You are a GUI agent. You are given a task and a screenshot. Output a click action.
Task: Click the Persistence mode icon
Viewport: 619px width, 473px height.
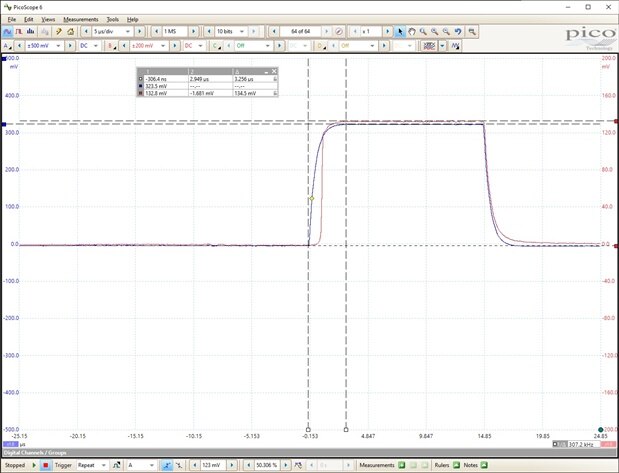[x=21, y=31]
